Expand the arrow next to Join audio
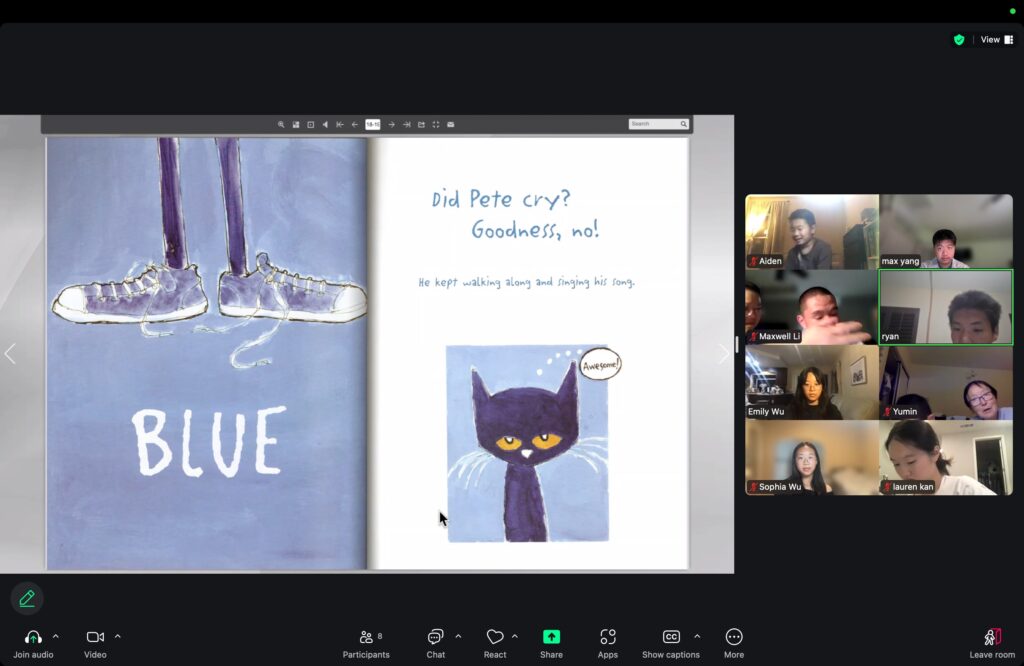 tap(56, 636)
